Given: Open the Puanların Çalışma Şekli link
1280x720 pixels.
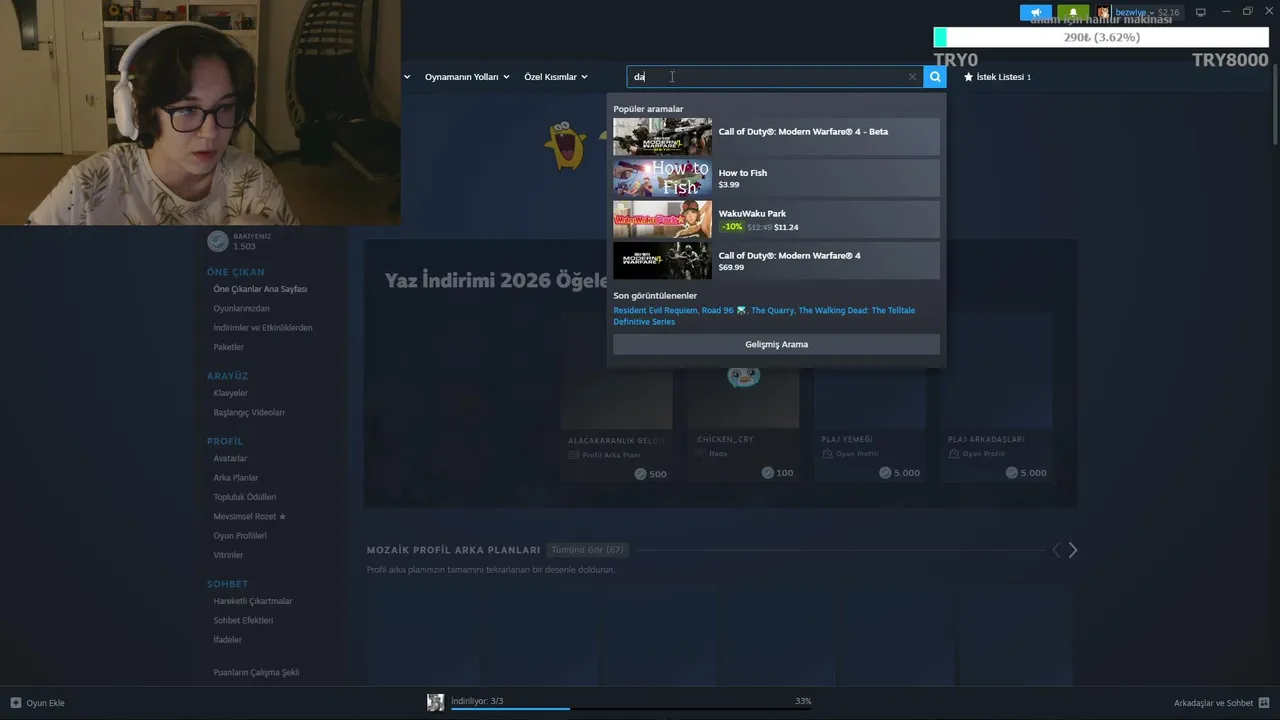Looking at the screenshot, I should pos(256,672).
